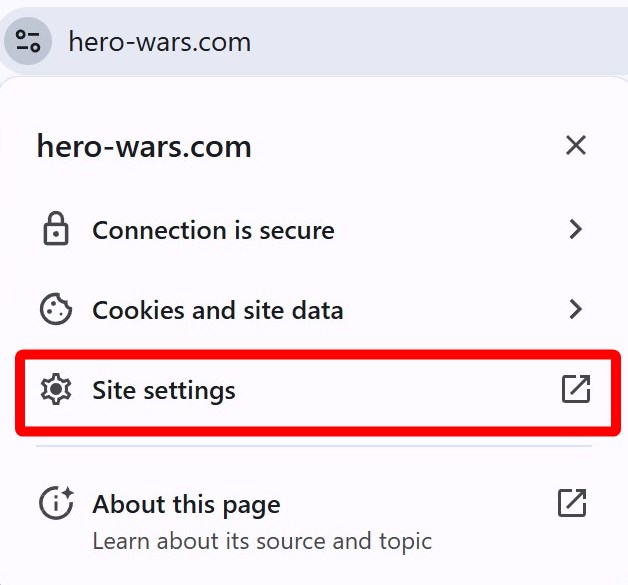Click the hero-wars.com URL in address bar
Image resolution: width=628 pixels, height=585 pixels.
click(x=159, y=42)
